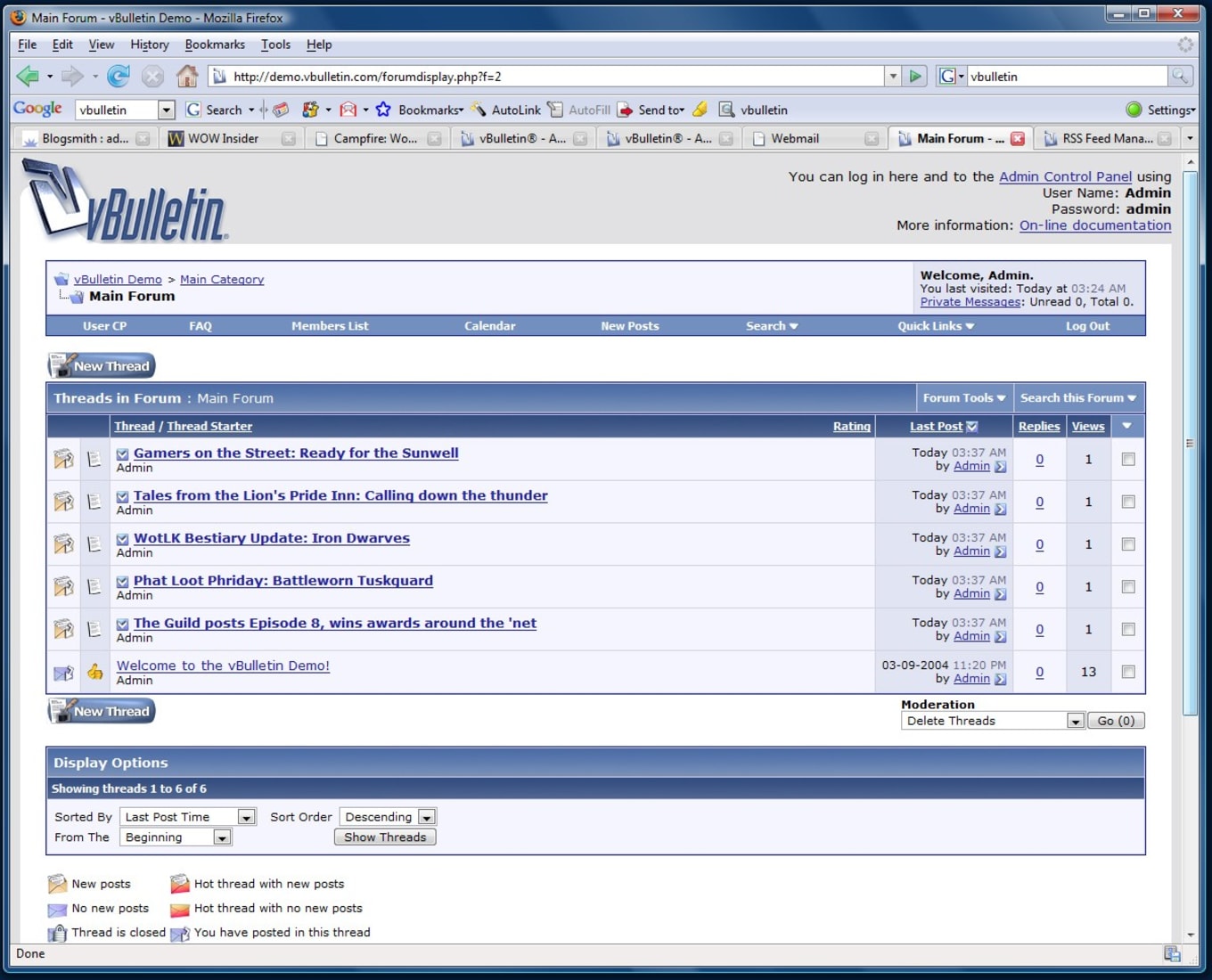Click the Stop loading icon

tap(153, 77)
